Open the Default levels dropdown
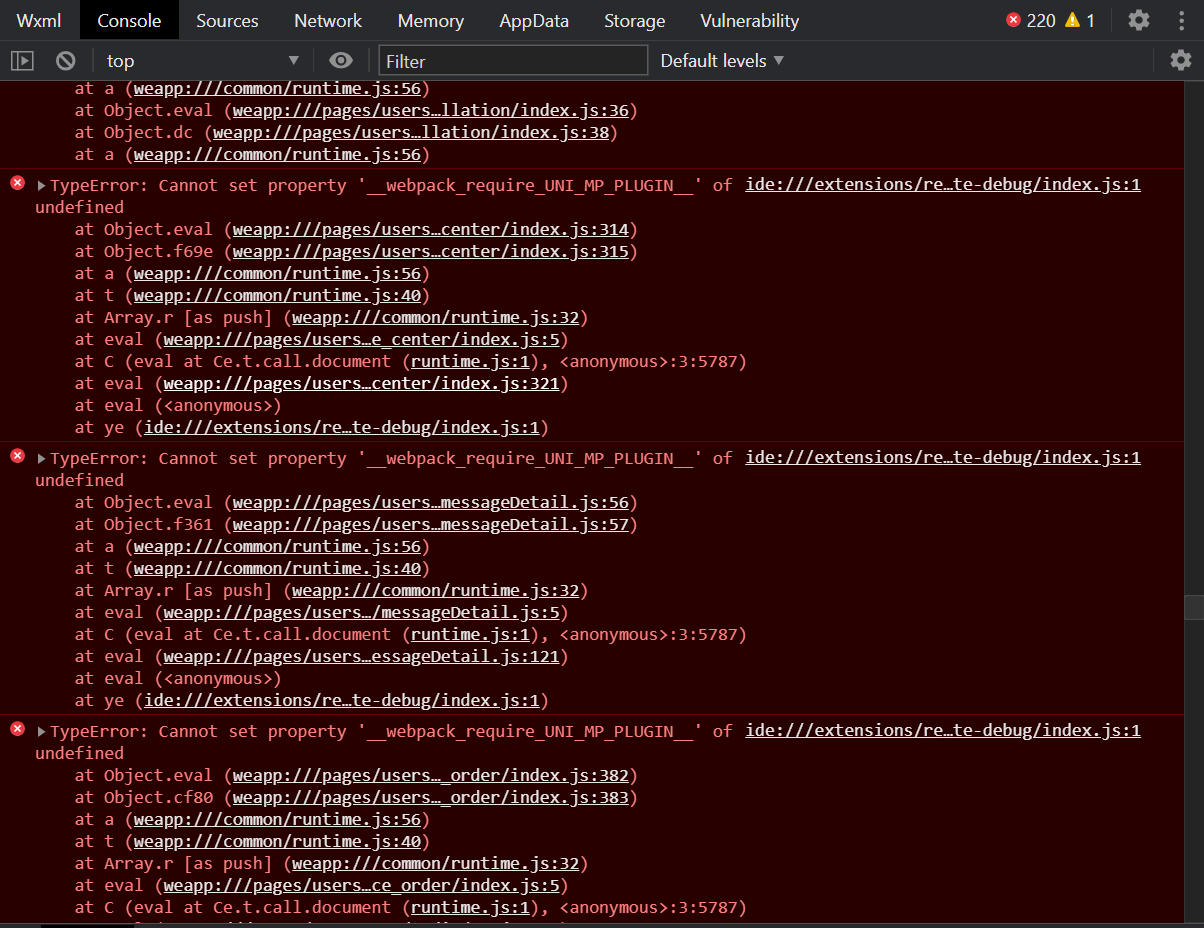The width and height of the screenshot is (1204, 928). [722, 61]
